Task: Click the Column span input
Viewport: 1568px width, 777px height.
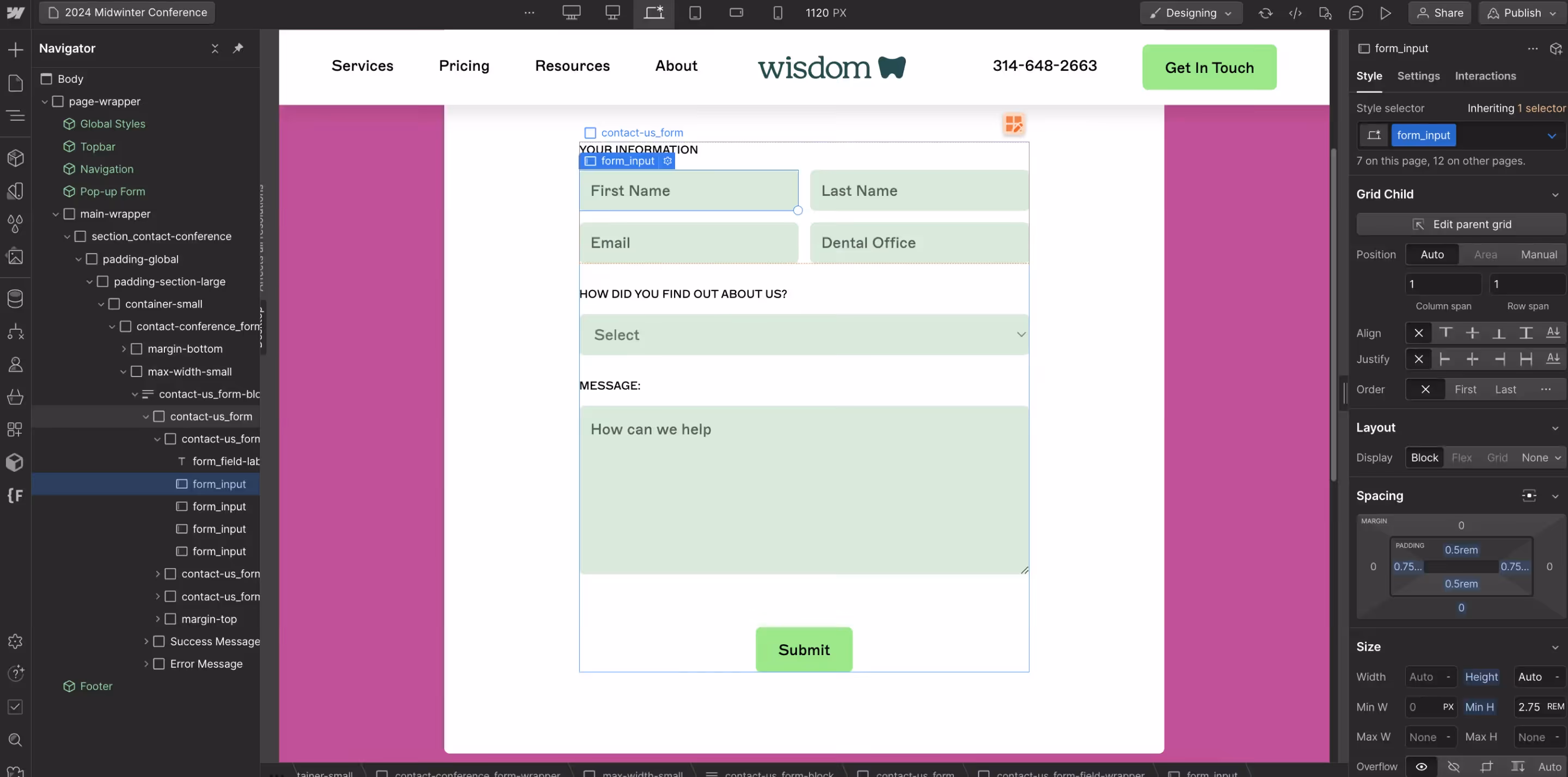Action: tap(1443, 284)
